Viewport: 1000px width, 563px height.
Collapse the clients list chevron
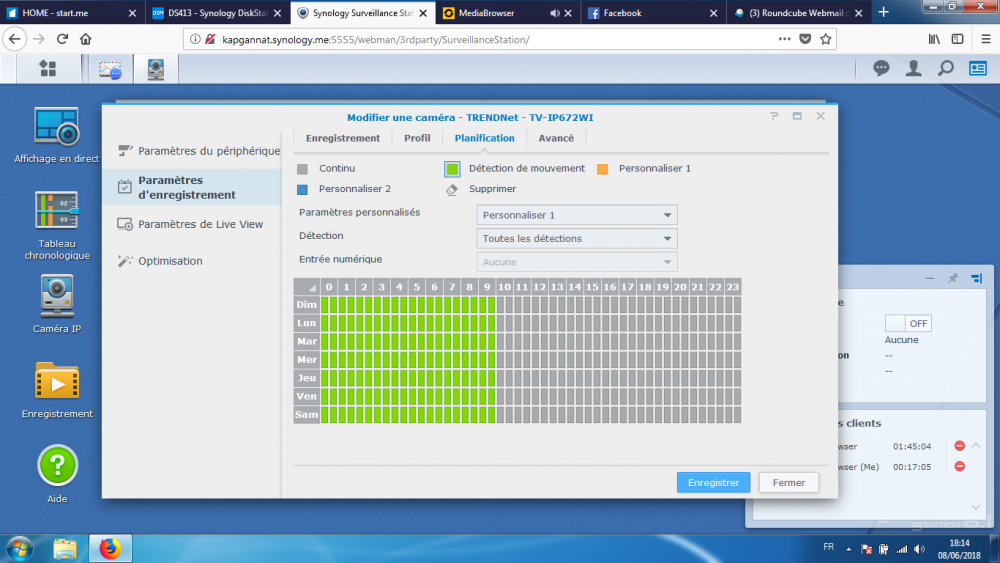pyautogui.click(x=976, y=446)
